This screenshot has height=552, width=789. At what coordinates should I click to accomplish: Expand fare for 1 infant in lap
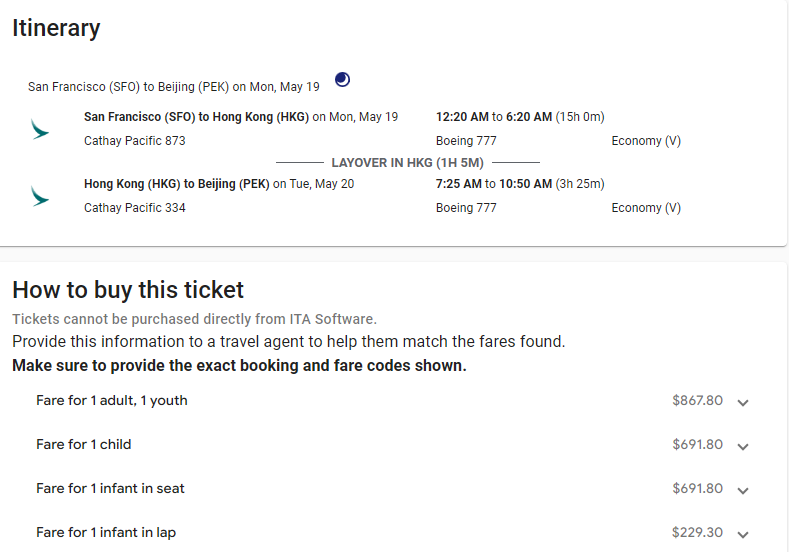coord(743,534)
